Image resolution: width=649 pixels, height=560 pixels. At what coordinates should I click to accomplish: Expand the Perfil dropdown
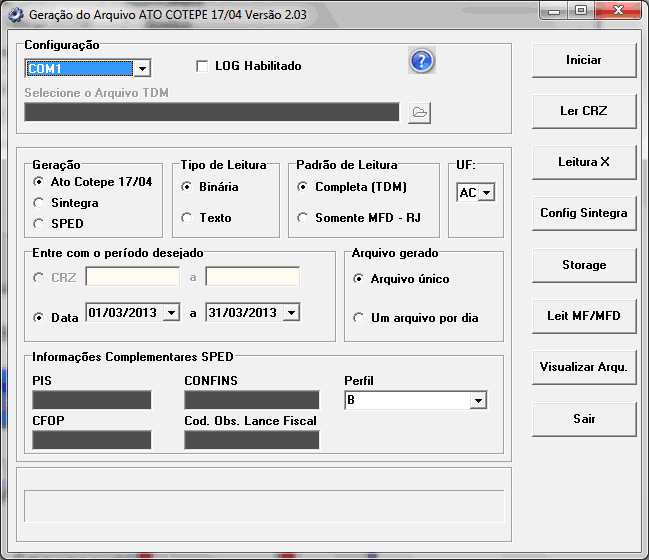pyautogui.click(x=478, y=400)
